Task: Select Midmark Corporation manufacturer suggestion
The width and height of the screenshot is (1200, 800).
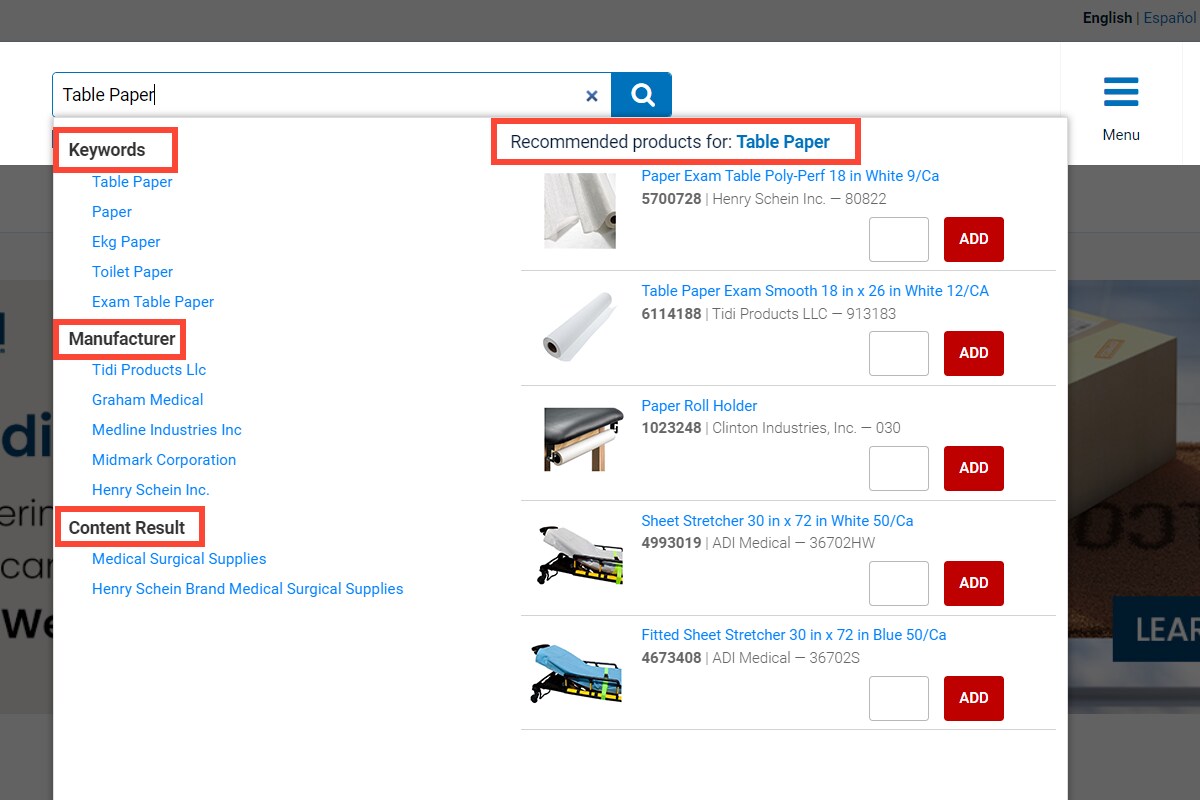Action: (164, 460)
